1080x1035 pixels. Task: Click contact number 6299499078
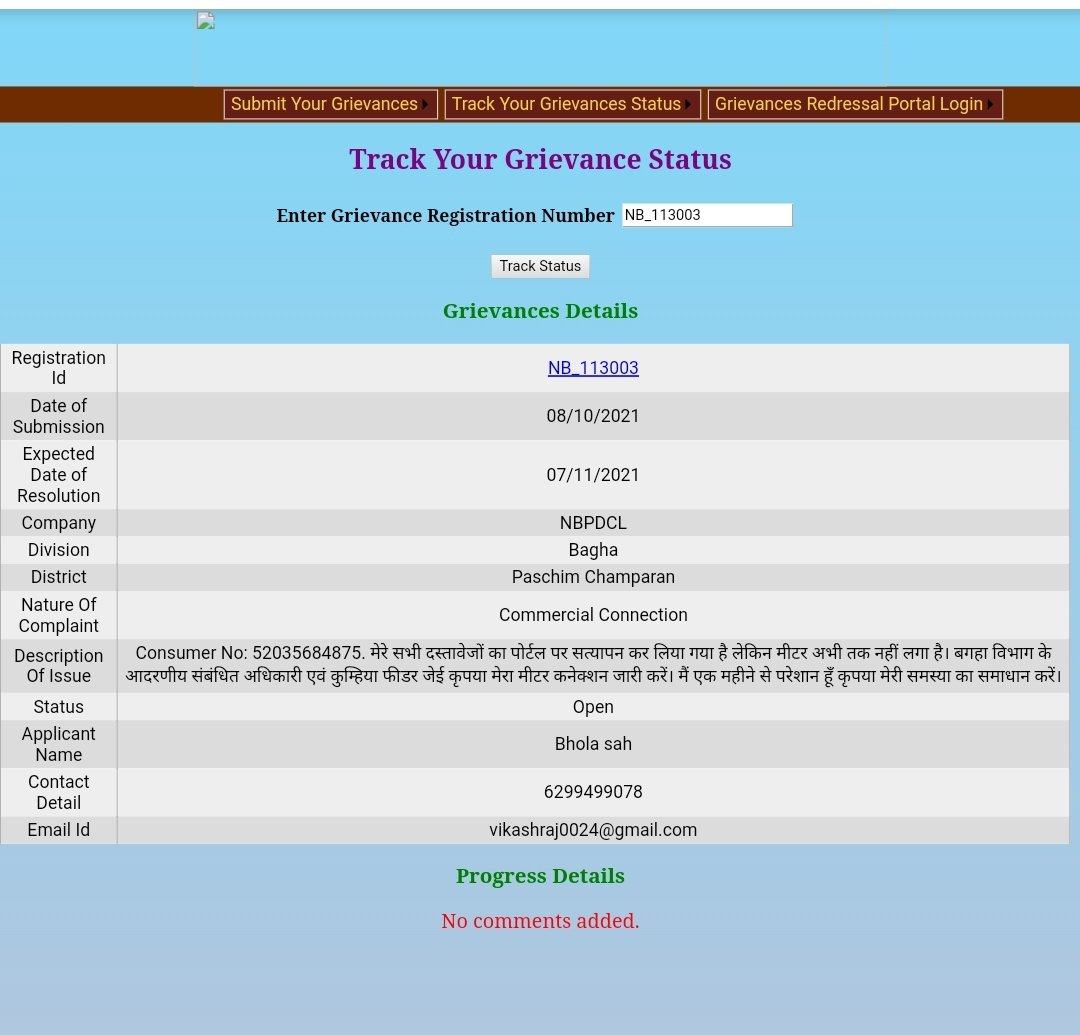pyautogui.click(x=593, y=792)
